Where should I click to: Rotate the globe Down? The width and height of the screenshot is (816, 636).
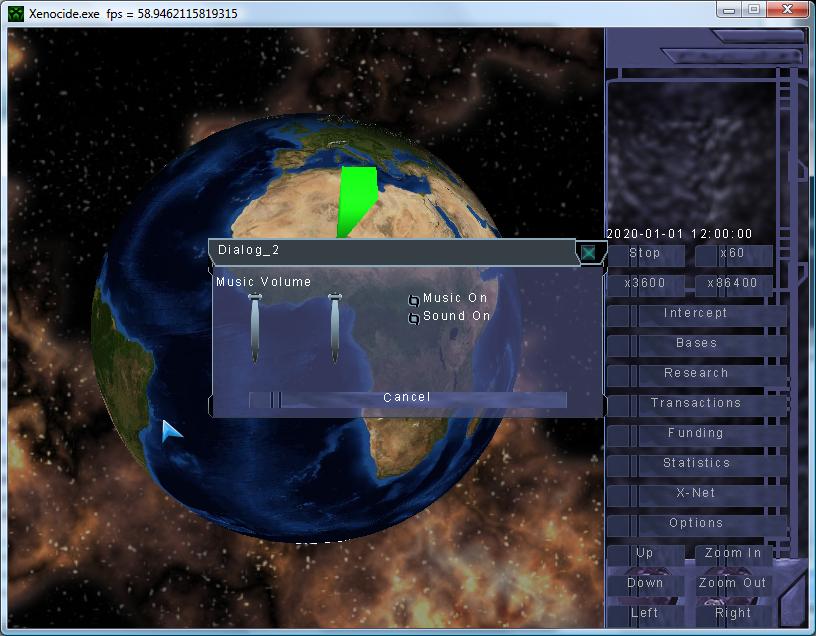645,584
